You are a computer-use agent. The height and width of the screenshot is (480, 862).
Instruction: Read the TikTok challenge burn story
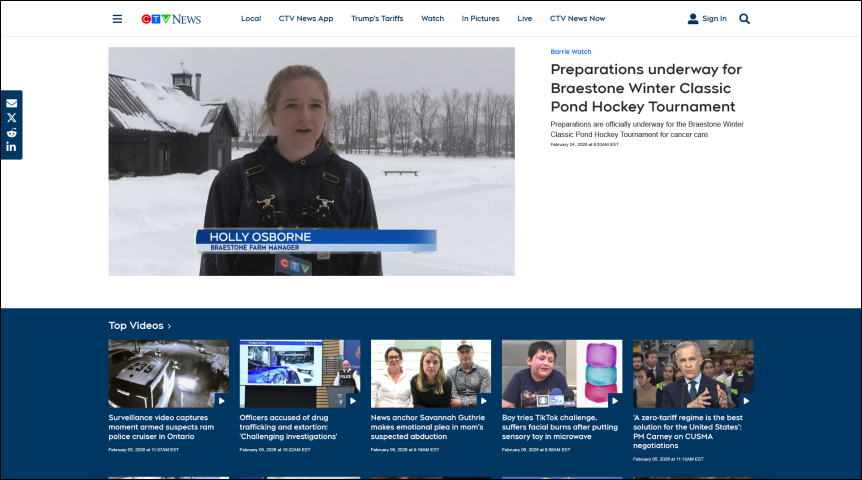561,427
